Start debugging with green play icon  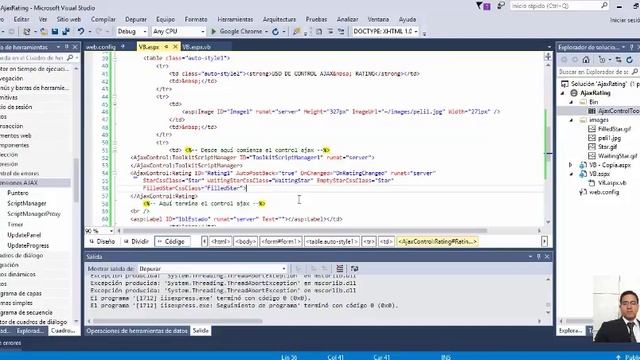213,31
